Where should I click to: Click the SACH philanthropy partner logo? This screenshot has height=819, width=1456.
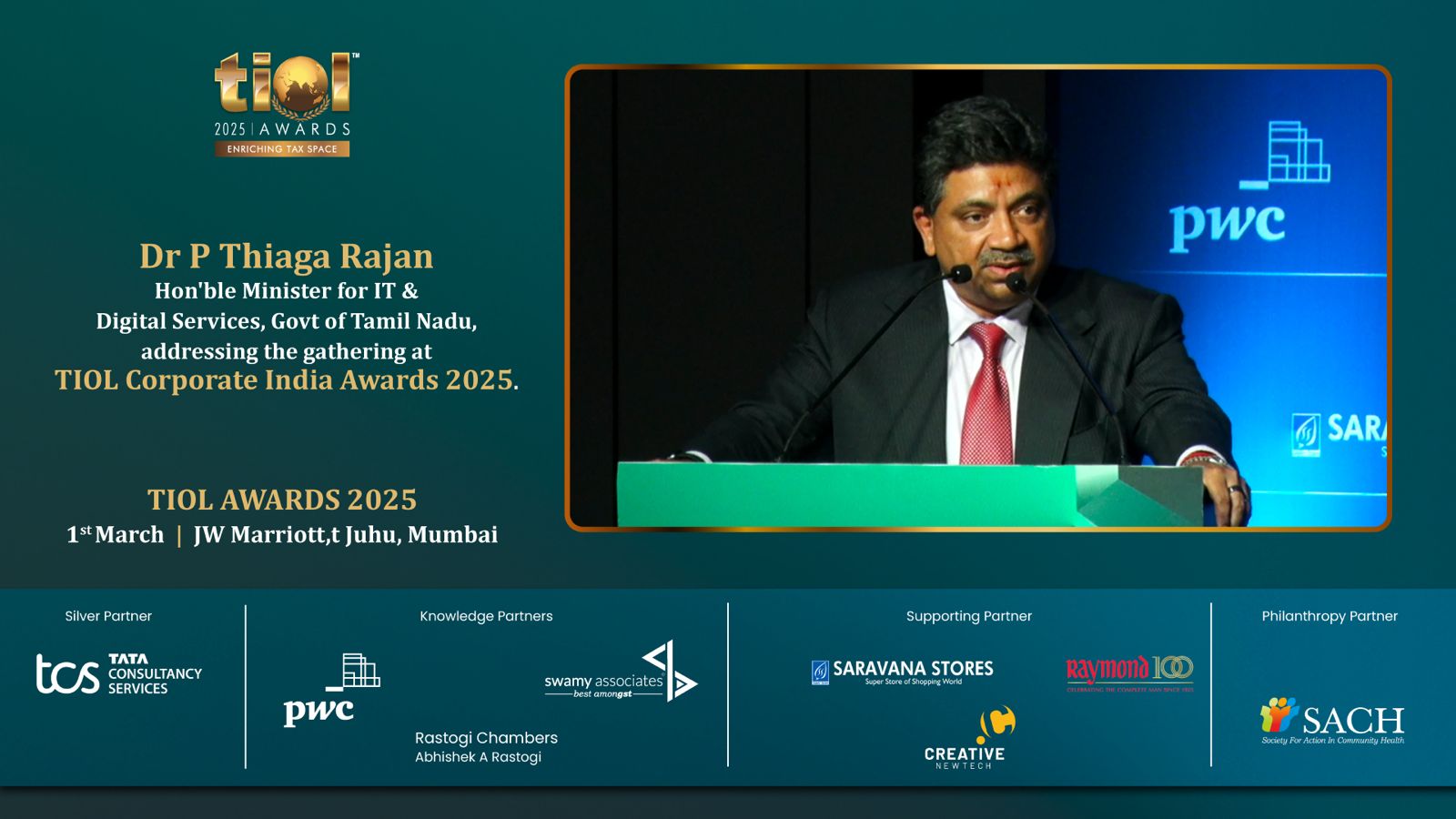click(x=1331, y=721)
